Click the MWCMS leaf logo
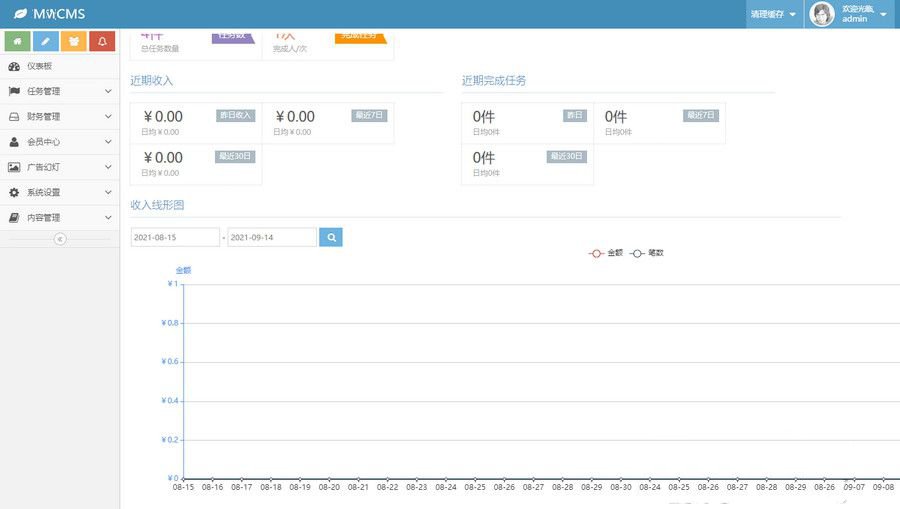 point(20,14)
